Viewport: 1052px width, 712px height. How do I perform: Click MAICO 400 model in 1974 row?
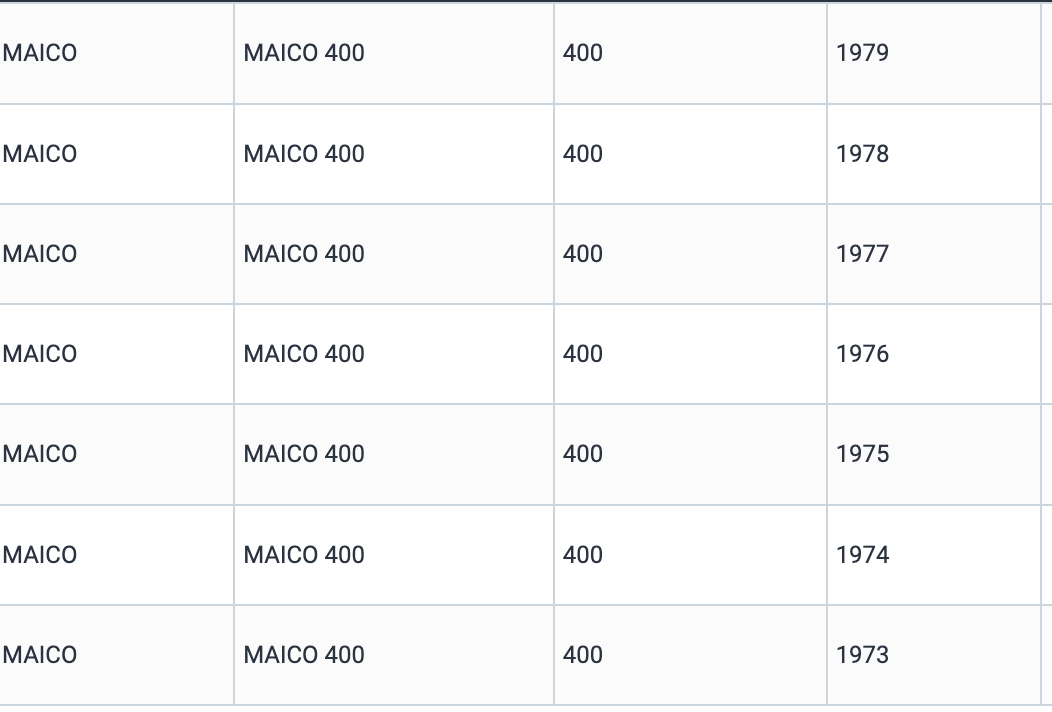pos(304,555)
